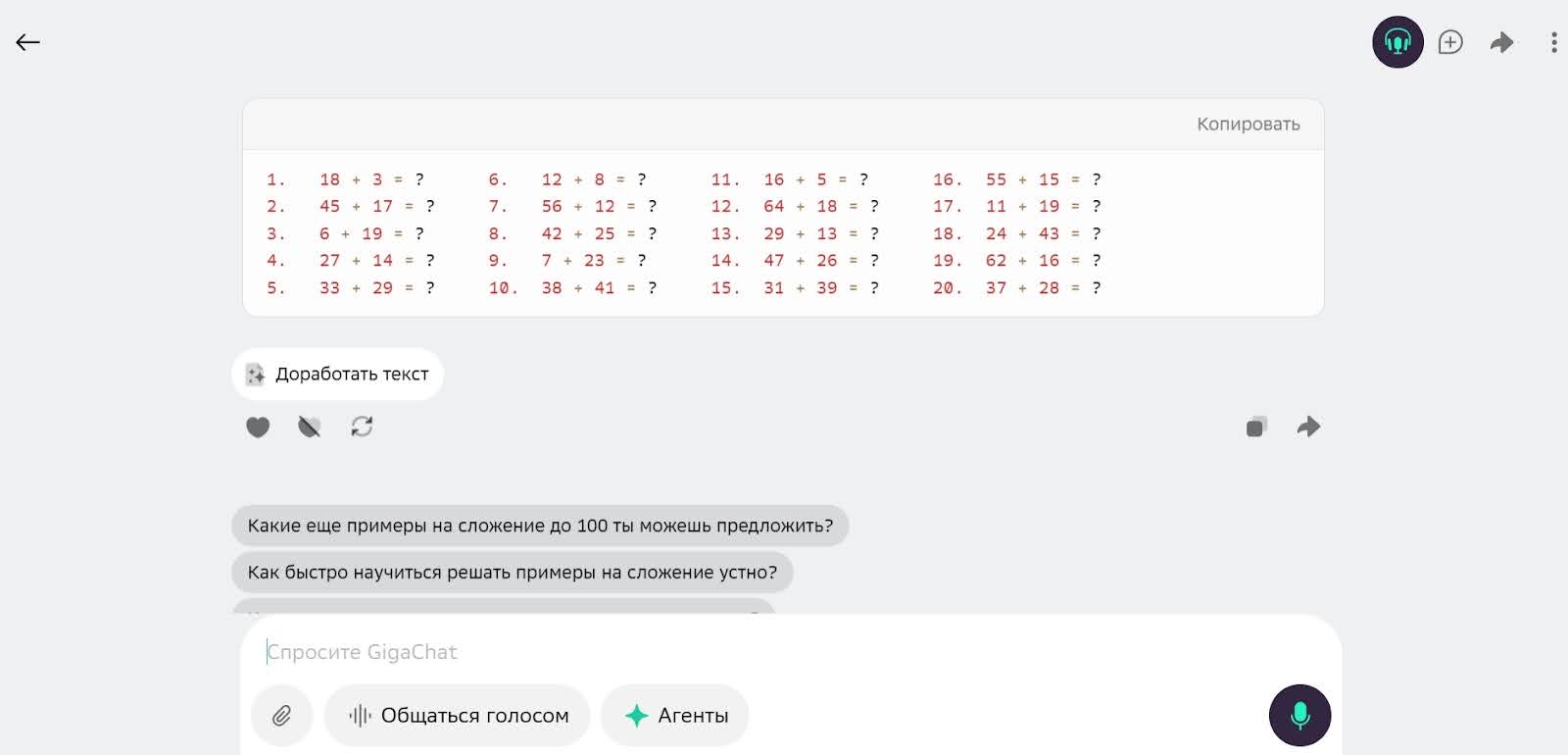Image resolution: width=1568 pixels, height=755 pixels.
Task: Start a new chat with plus icon
Action: (x=1450, y=42)
